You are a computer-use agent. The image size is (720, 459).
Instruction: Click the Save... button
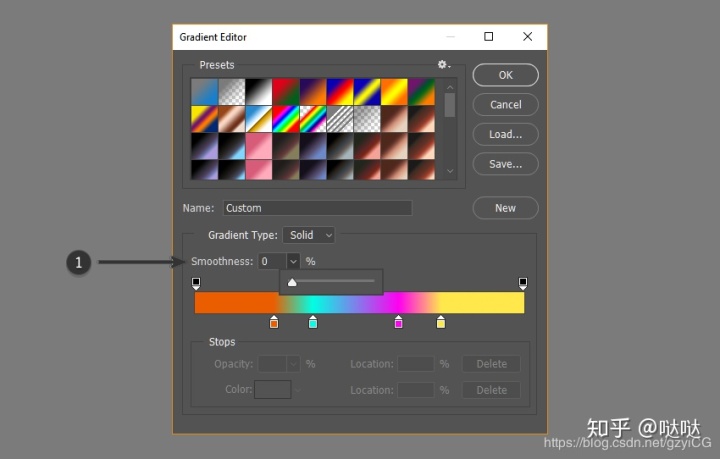click(505, 164)
